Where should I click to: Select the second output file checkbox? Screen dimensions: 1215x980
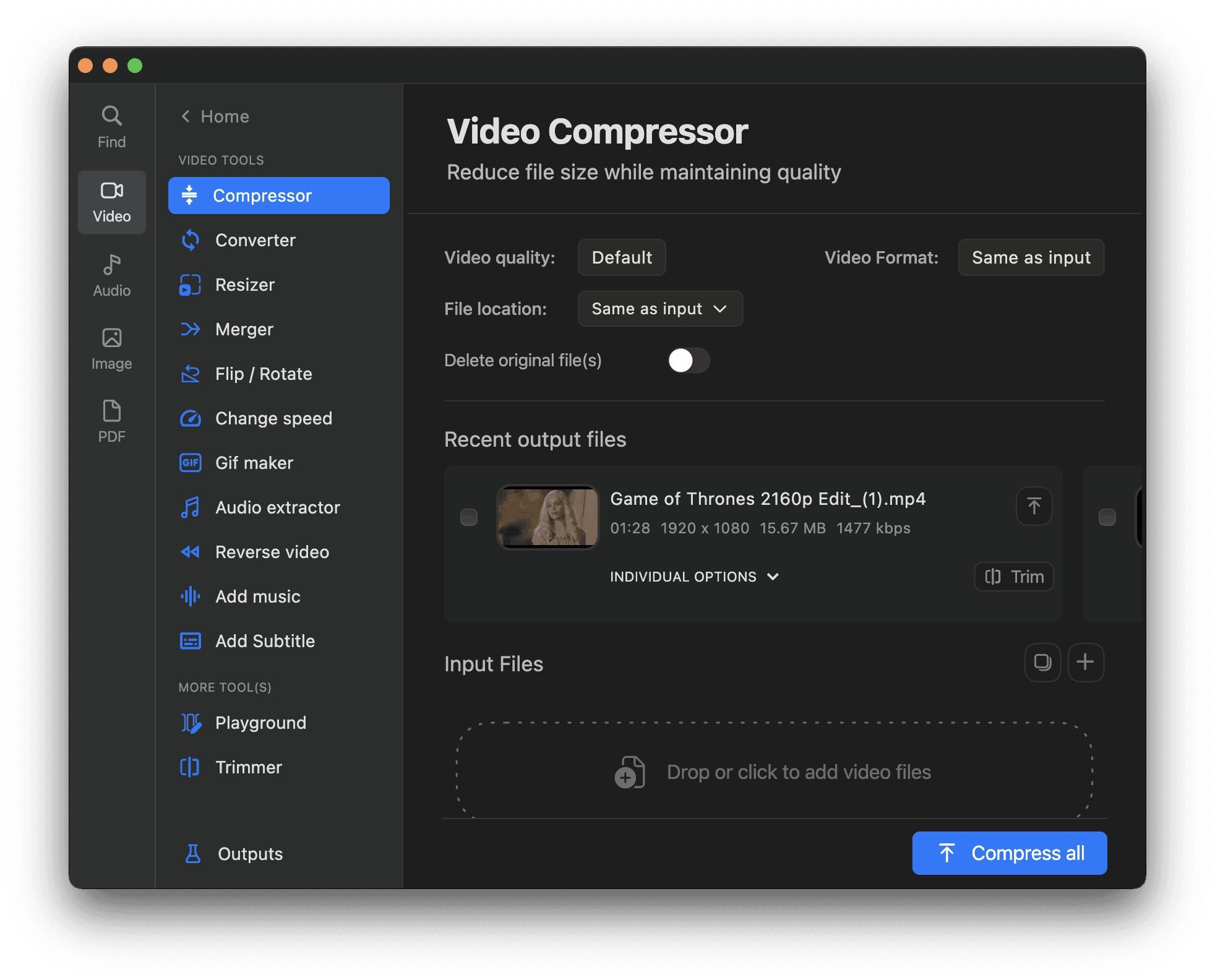point(1107,518)
